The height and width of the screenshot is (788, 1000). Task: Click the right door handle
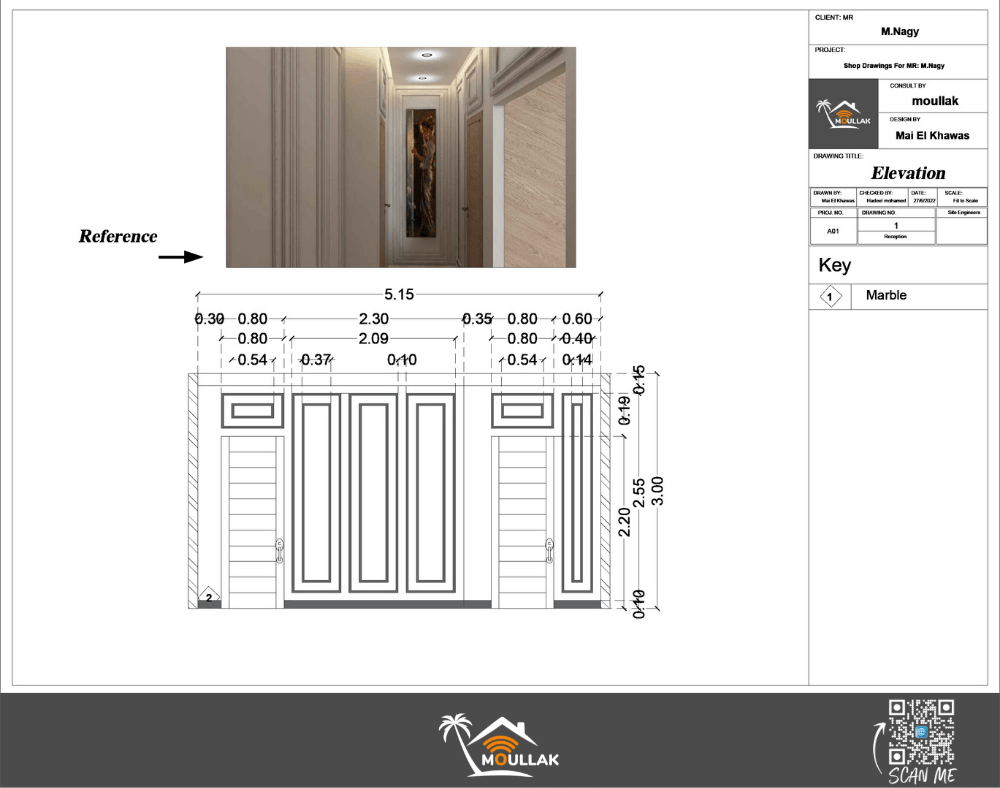pos(549,549)
